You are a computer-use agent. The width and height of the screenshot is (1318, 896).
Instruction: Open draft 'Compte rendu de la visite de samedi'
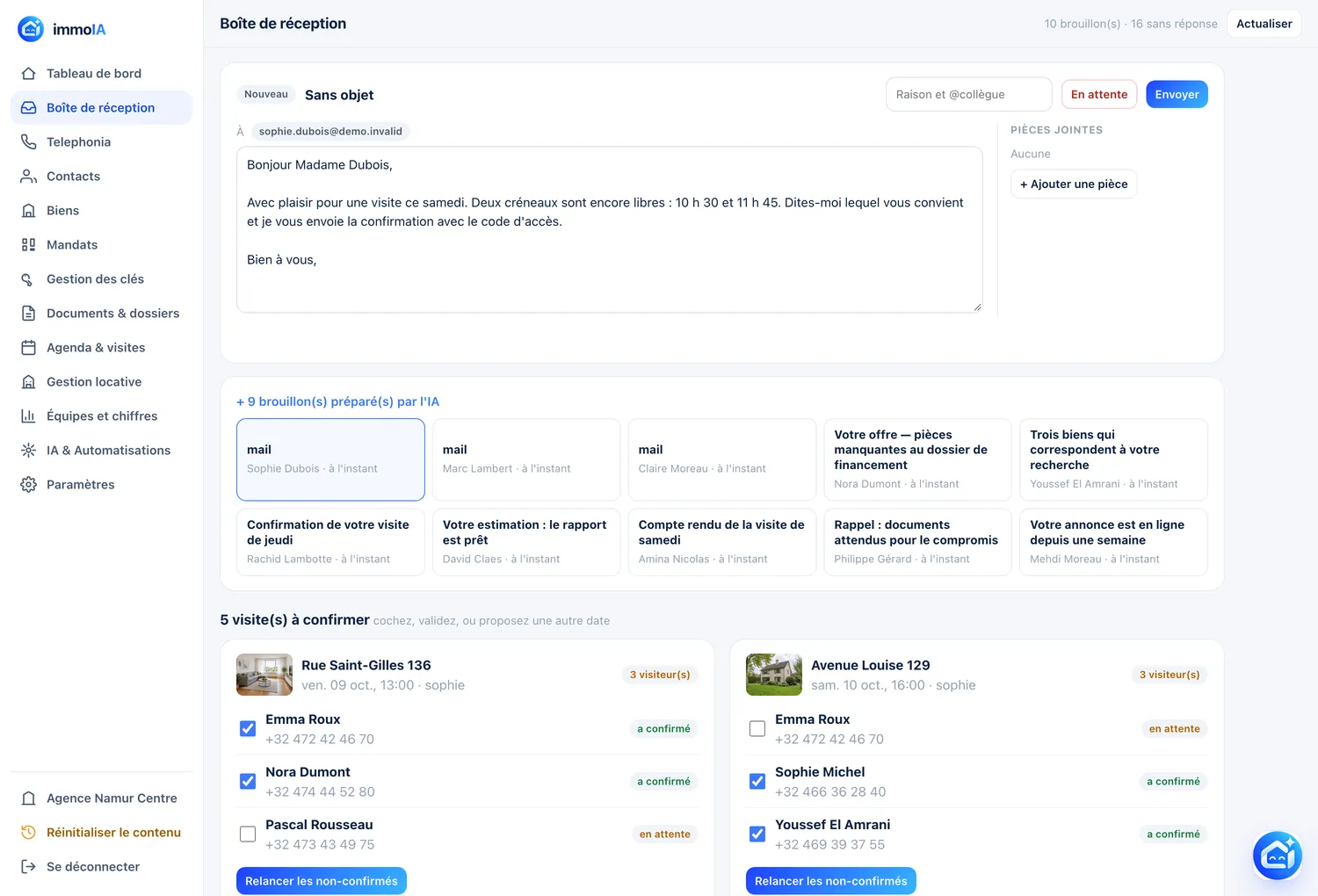pos(722,542)
